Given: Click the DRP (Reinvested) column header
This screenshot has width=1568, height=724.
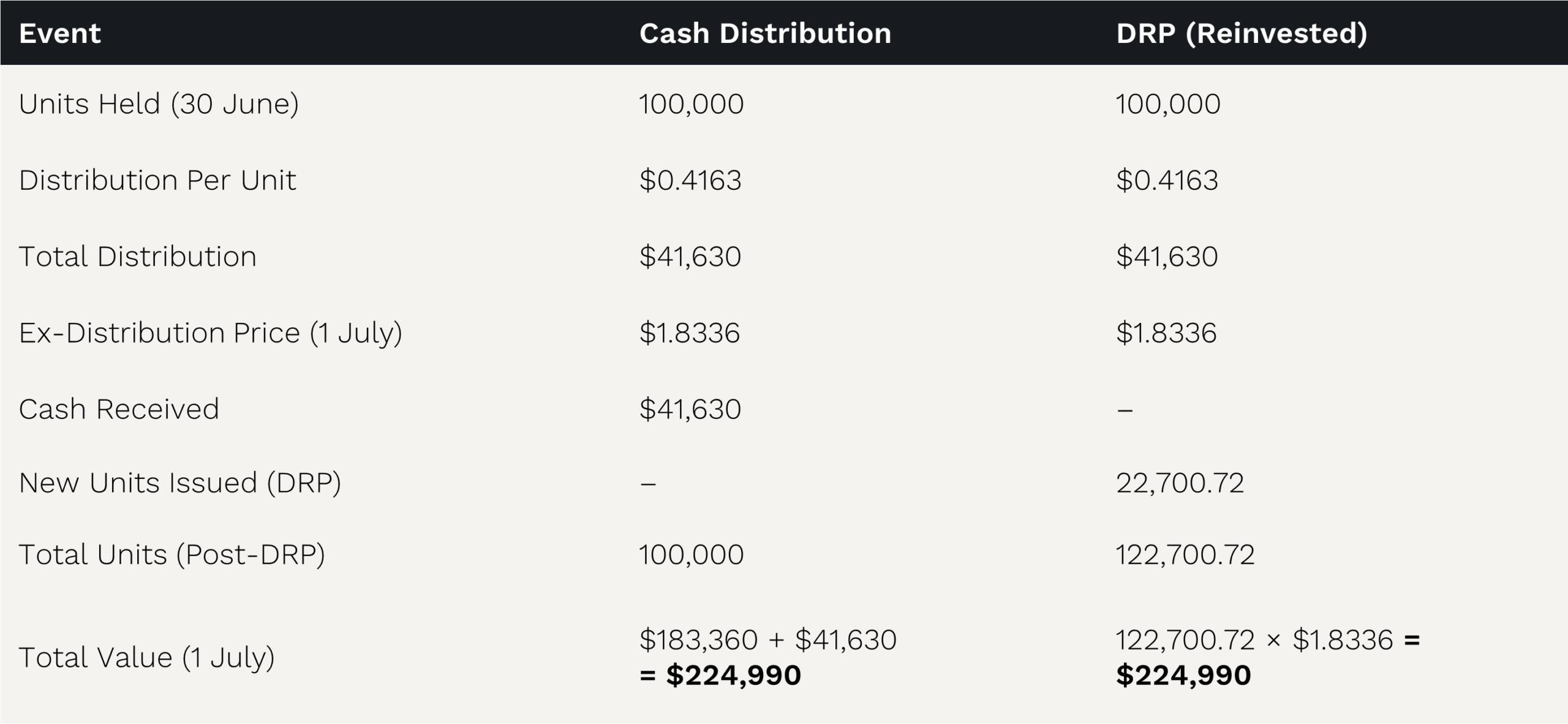Looking at the screenshot, I should coord(1242,34).
